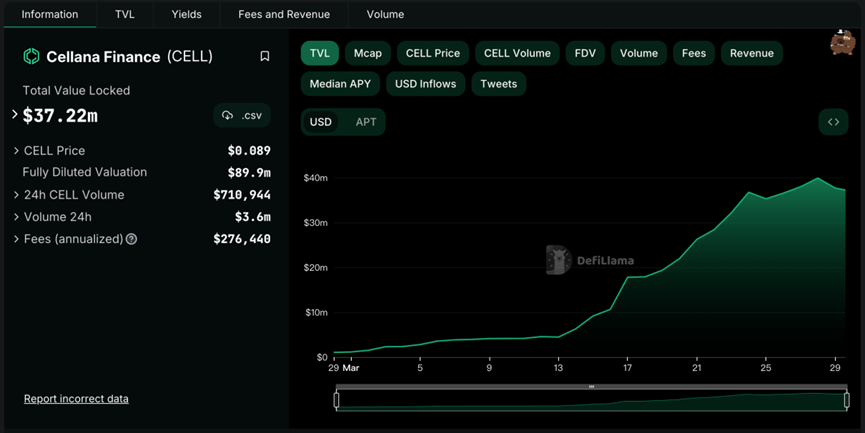Open the Information tab
865x433 pixels.
pos(50,14)
